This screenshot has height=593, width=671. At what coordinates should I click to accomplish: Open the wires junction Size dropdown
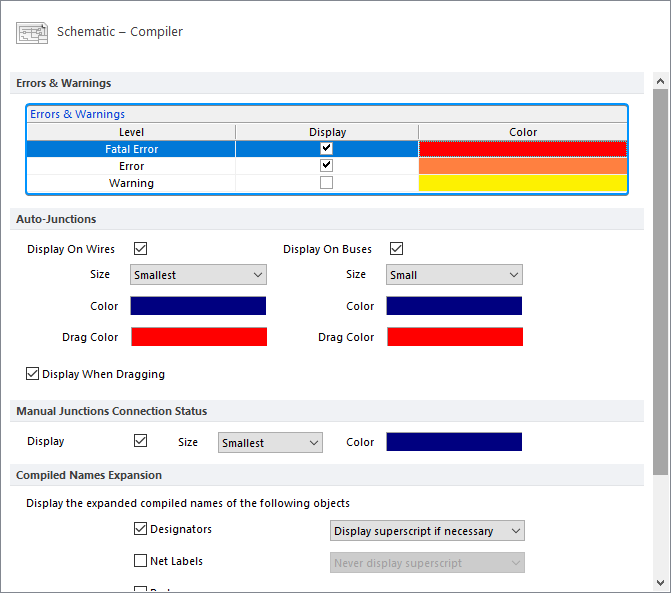[x=198, y=275]
